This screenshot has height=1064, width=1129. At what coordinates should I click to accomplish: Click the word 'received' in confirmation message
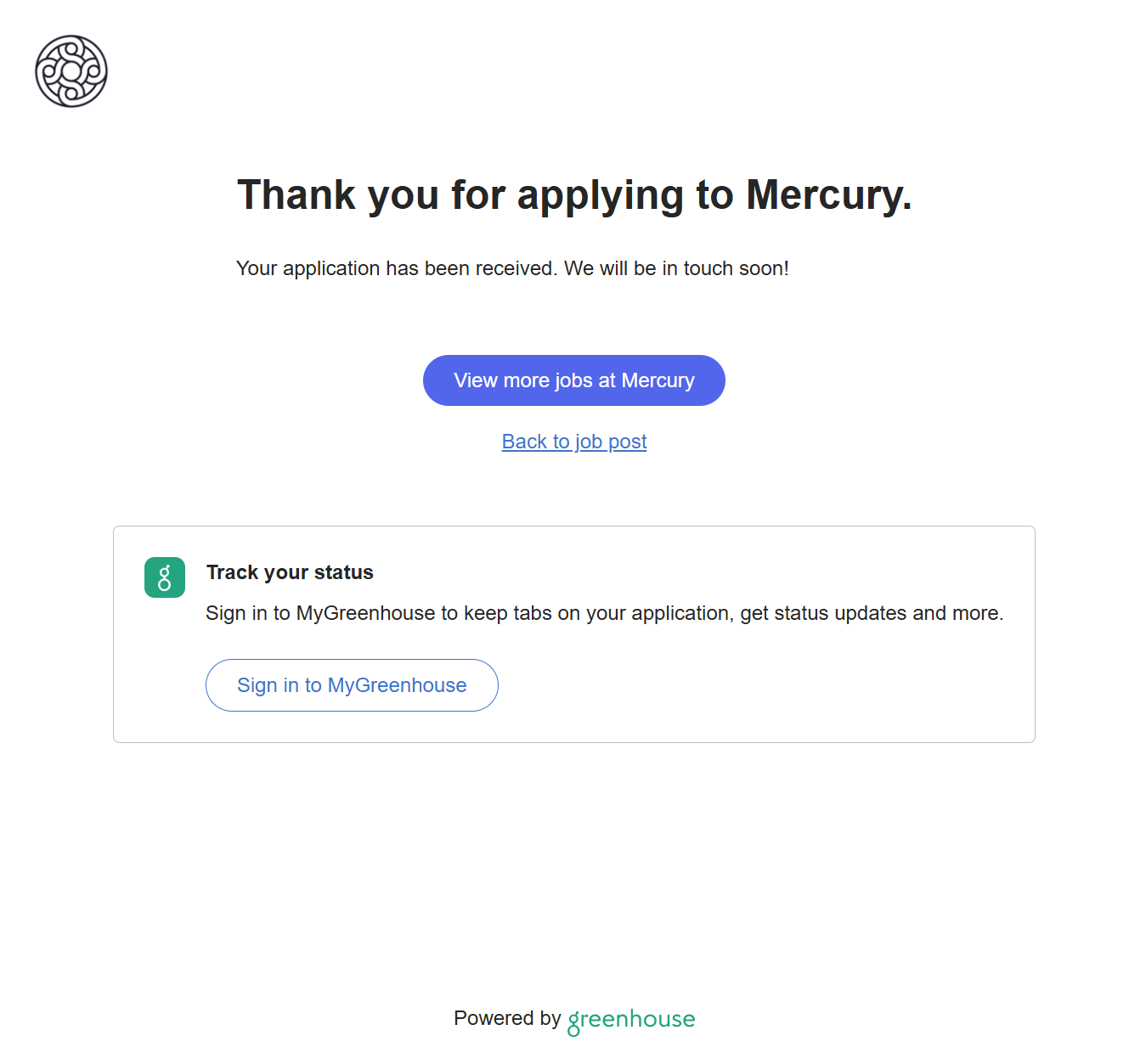point(514,268)
